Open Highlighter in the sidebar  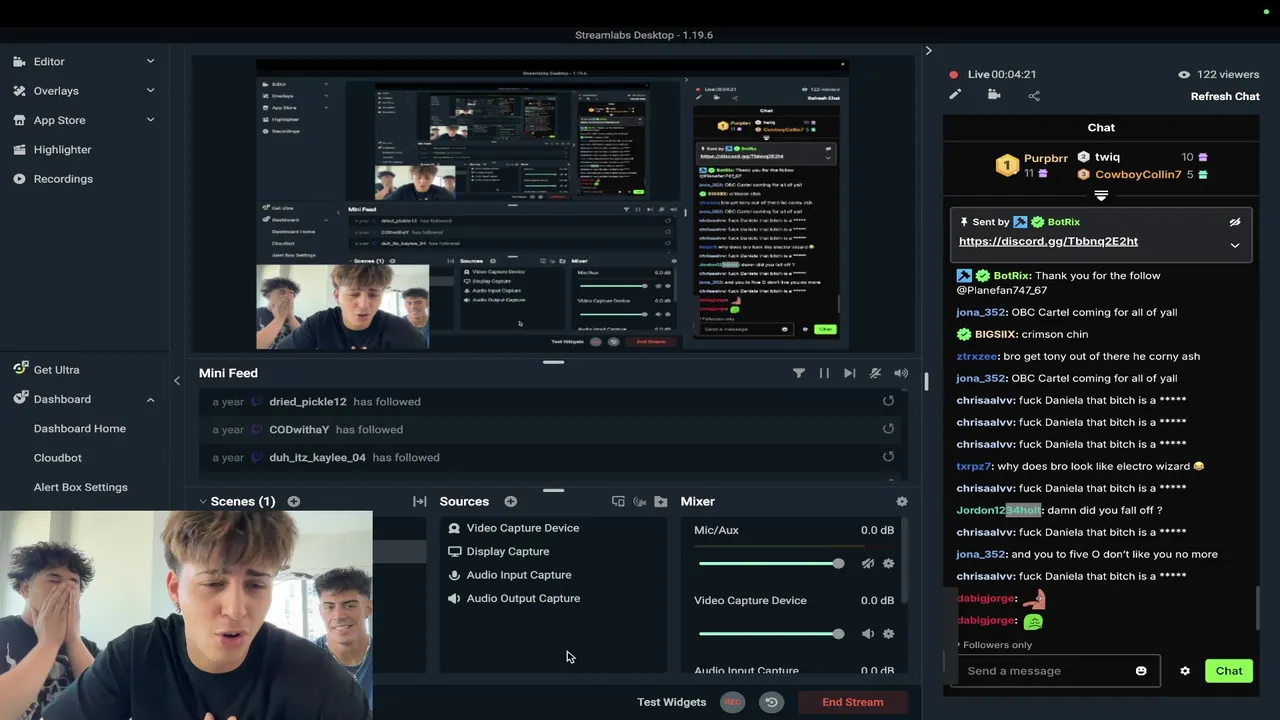62,149
